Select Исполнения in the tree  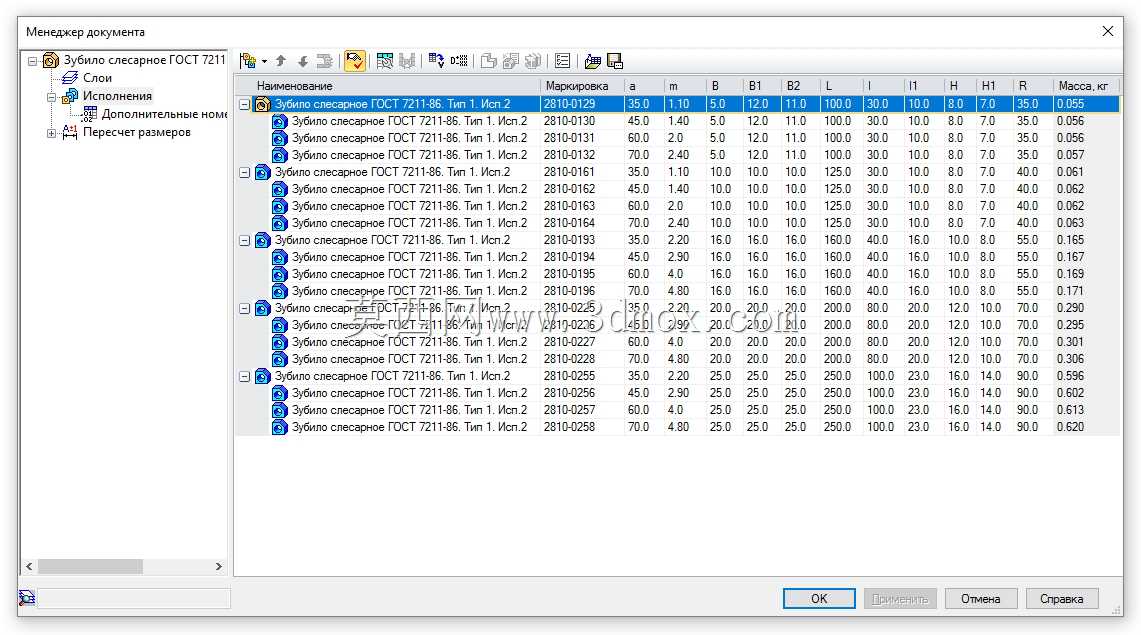pos(117,96)
